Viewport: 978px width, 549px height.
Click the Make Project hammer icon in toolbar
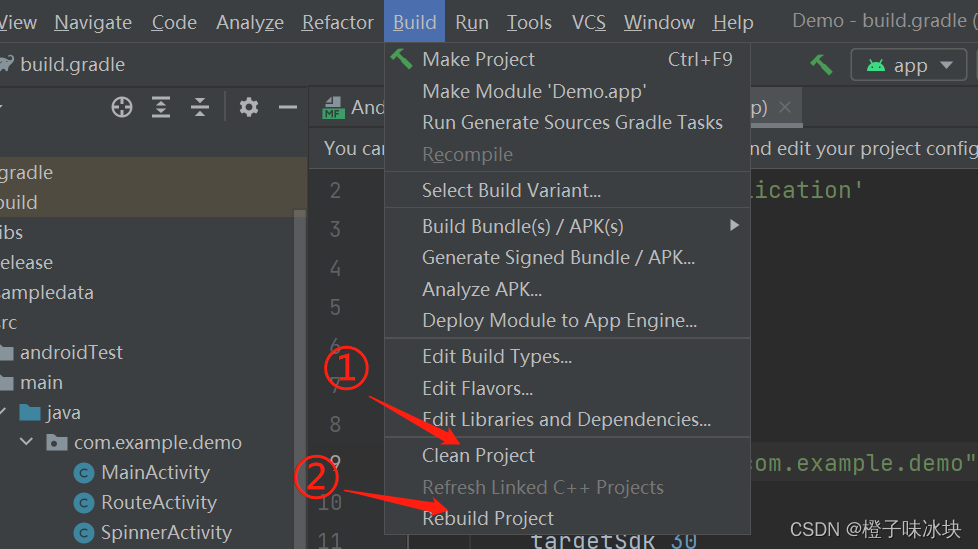coord(821,64)
